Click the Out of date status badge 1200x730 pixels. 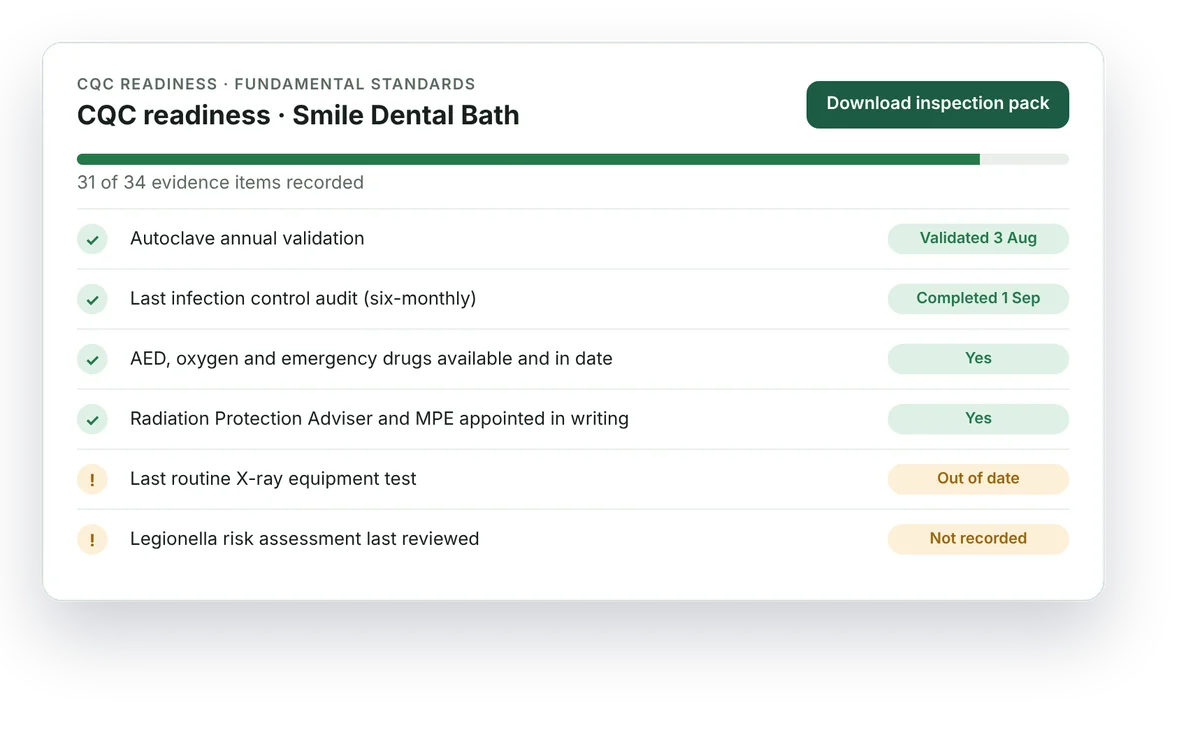(x=978, y=478)
